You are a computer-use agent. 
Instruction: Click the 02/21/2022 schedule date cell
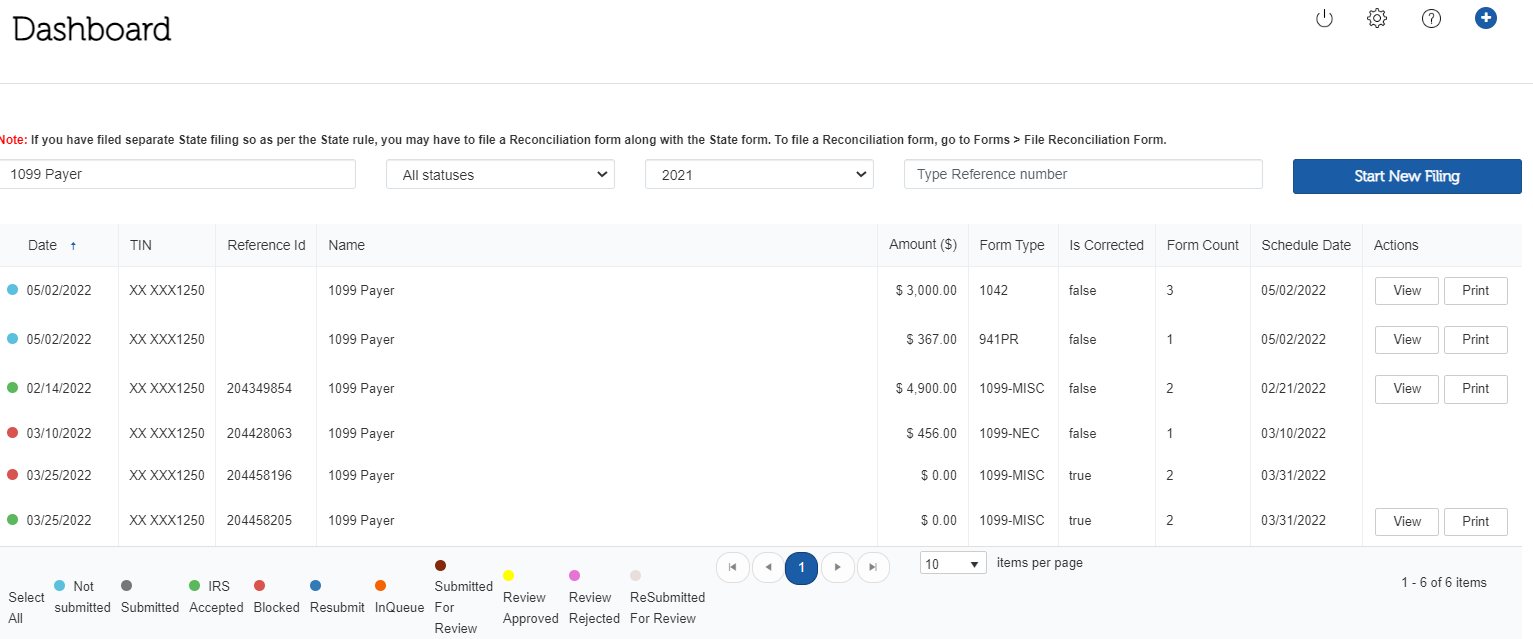tap(1294, 389)
